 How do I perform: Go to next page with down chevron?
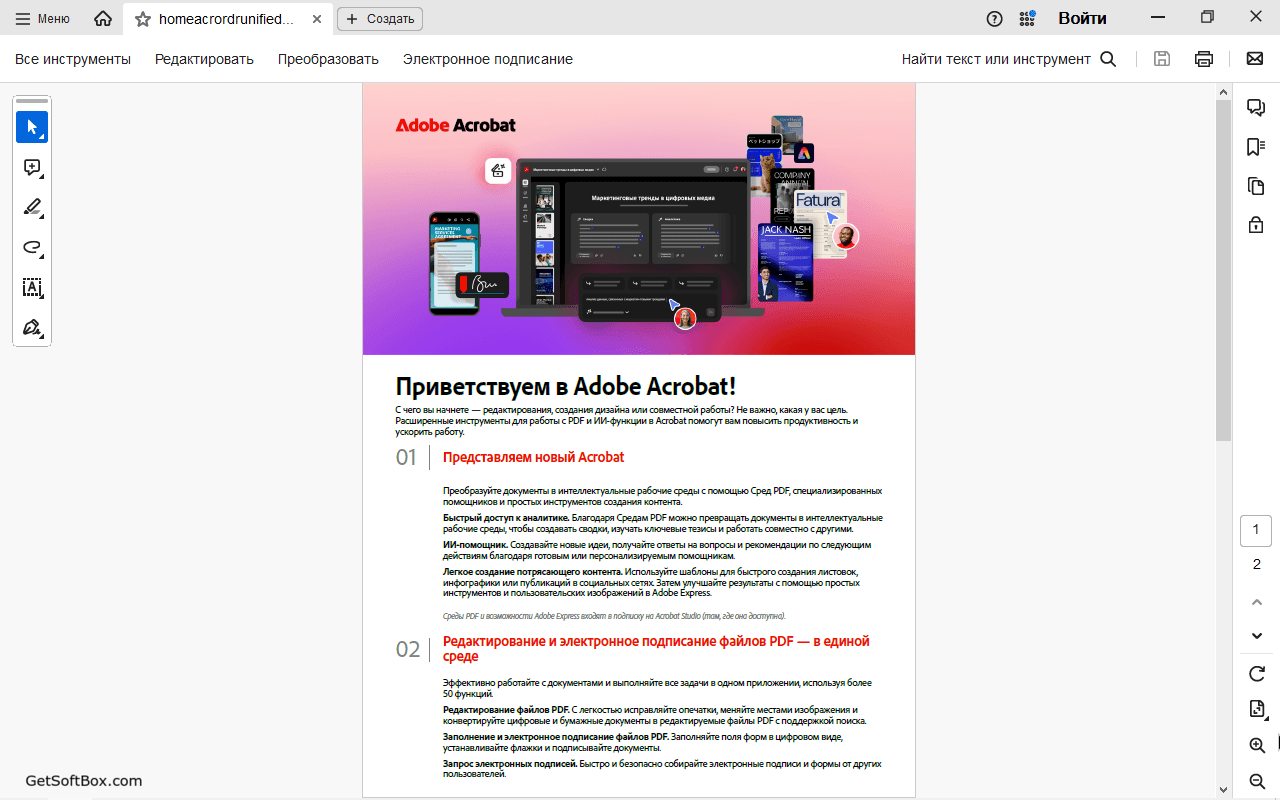pyautogui.click(x=1257, y=636)
